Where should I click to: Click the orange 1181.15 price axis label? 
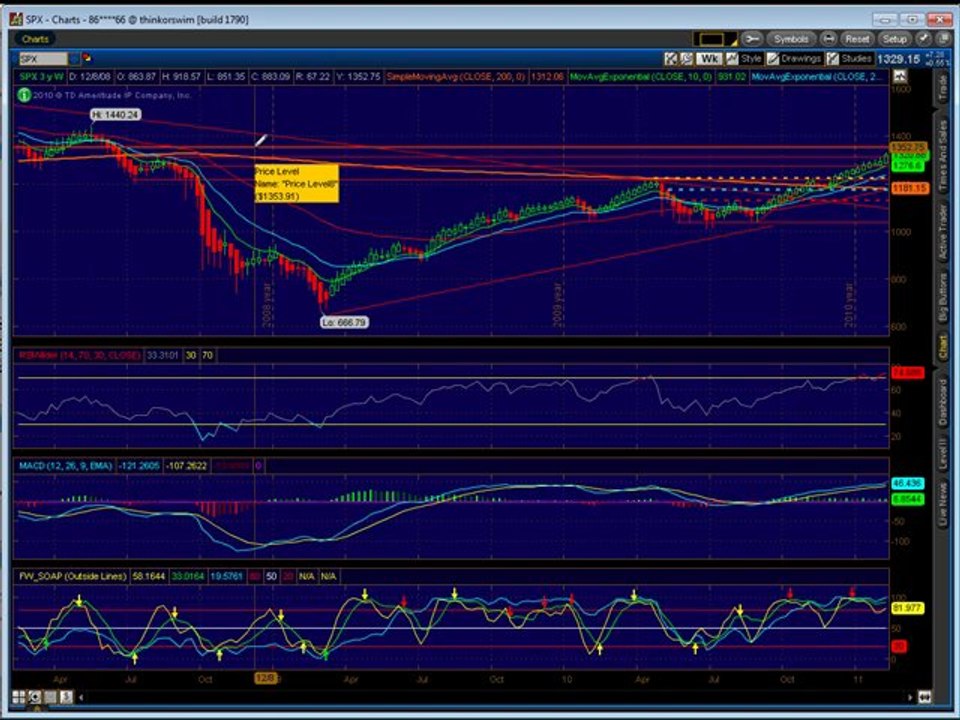910,189
